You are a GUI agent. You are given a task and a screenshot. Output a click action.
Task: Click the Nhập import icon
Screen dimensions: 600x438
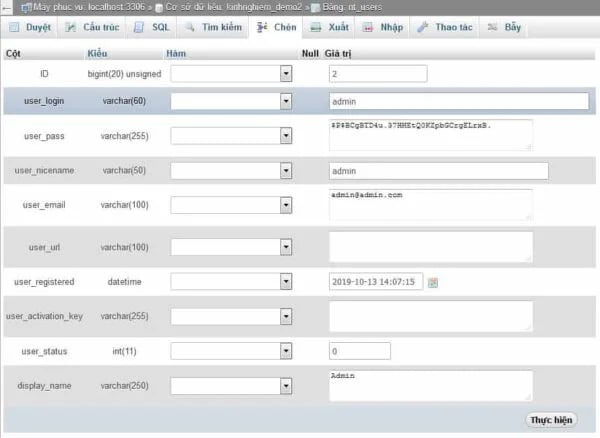367,27
